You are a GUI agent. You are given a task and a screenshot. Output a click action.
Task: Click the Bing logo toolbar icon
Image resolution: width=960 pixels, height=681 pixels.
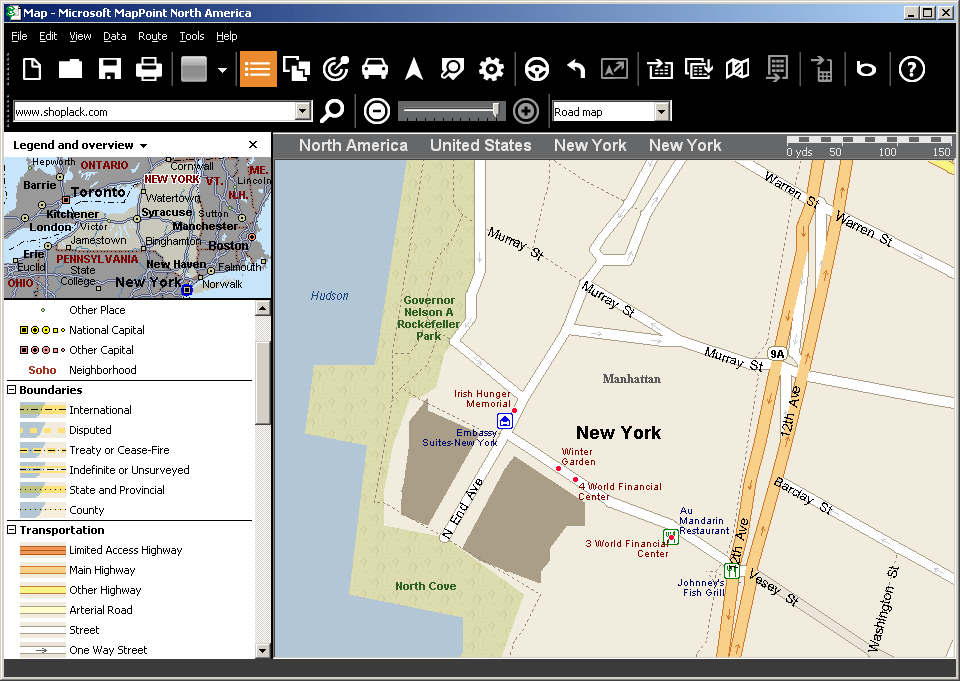click(x=866, y=69)
